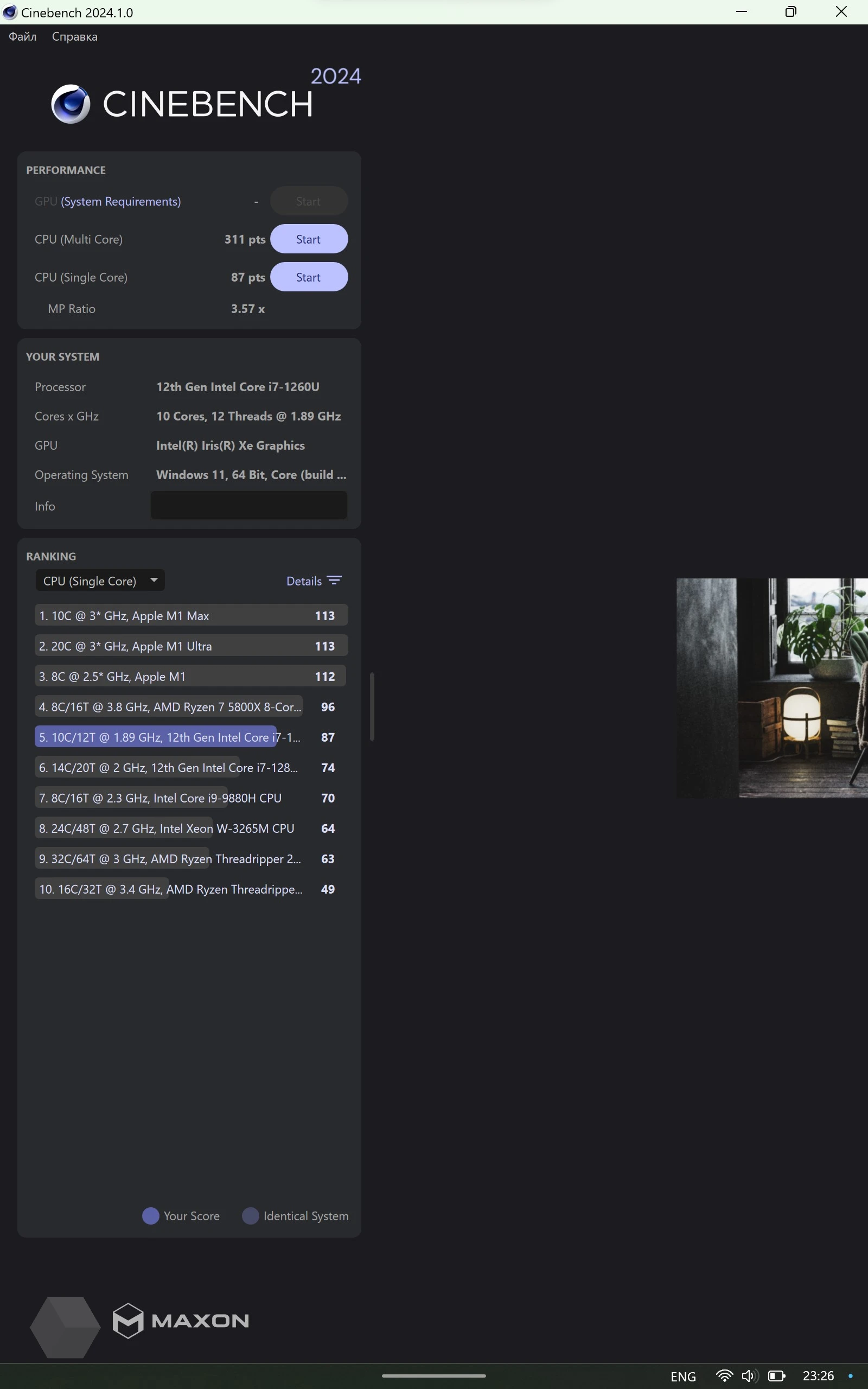The height and width of the screenshot is (1389, 868).
Task: Click the Cinebench title bar app icon
Action: pyautogui.click(x=10, y=12)
